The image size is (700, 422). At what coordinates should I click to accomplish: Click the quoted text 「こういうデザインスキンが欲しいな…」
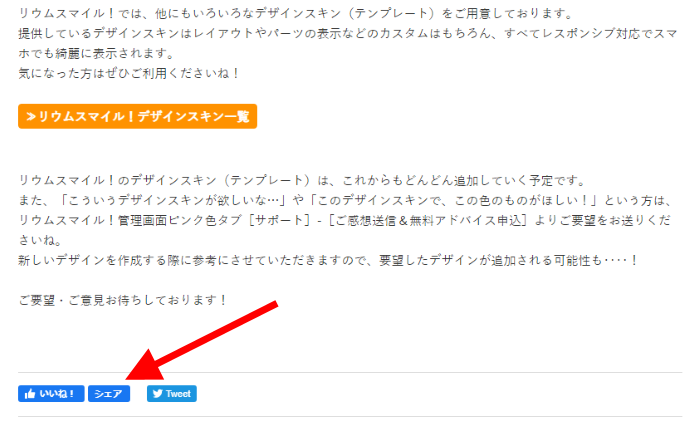[173, 201]
